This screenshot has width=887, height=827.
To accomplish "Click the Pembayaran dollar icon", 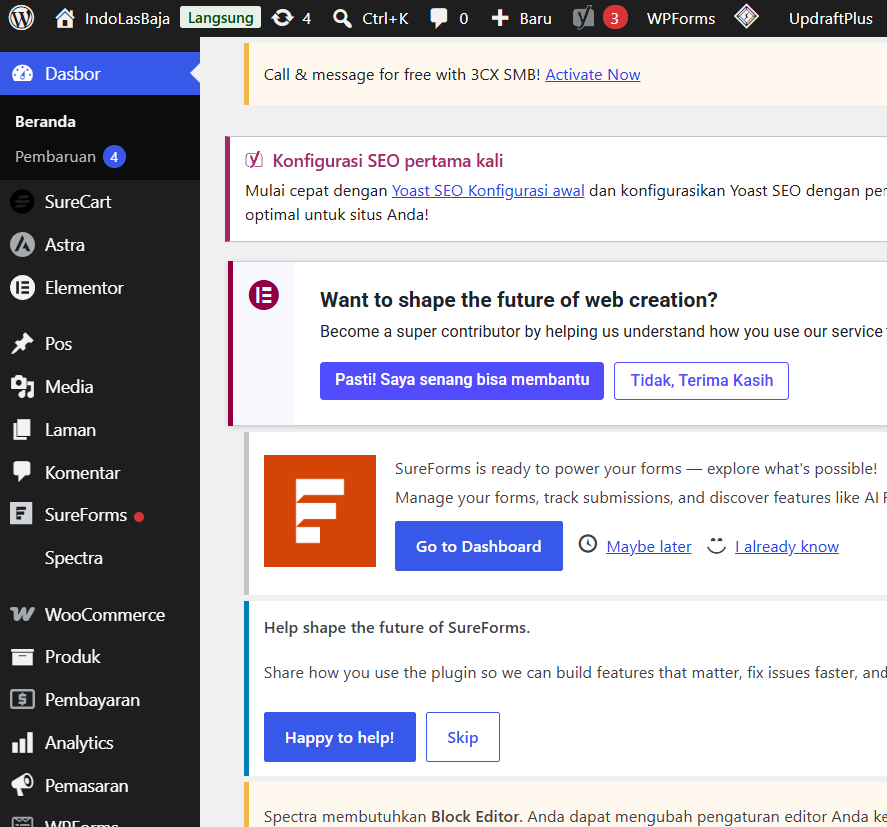I will point(23,700).
